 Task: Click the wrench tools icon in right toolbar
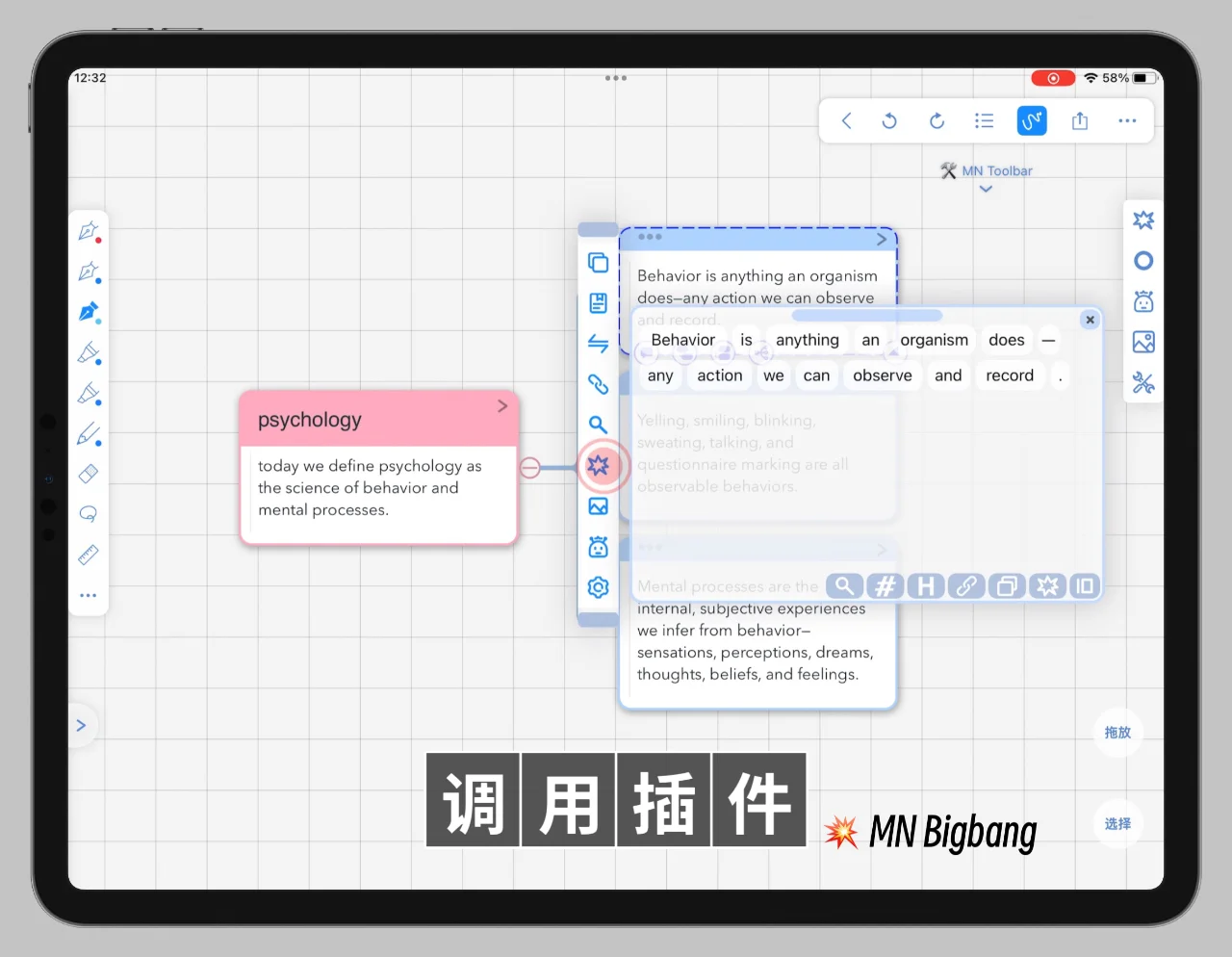click(x=1143, y=383)
